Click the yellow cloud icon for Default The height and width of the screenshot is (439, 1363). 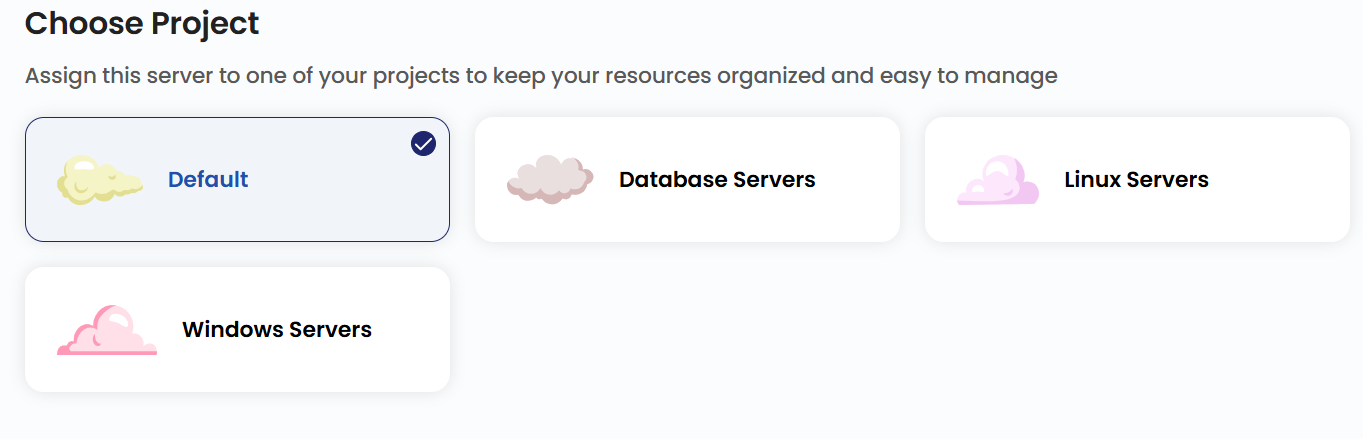click(x=100, y=180)
